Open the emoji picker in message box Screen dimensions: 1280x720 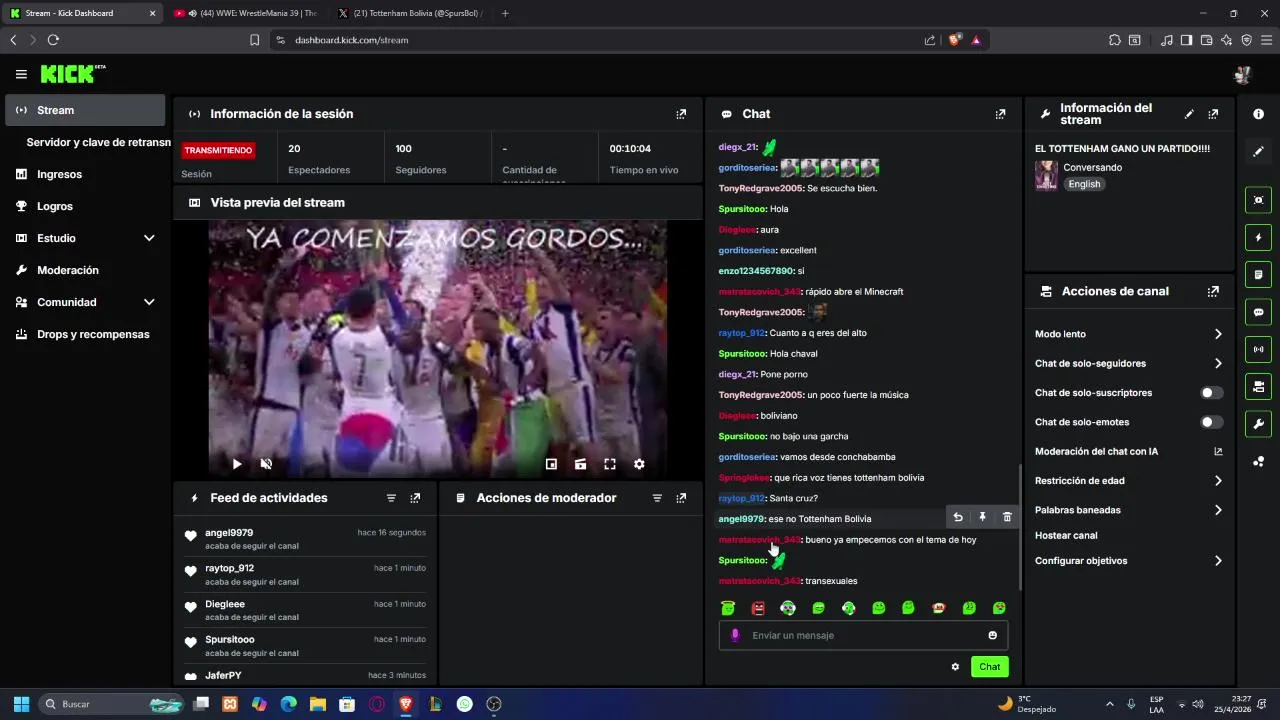coord(992,635)
